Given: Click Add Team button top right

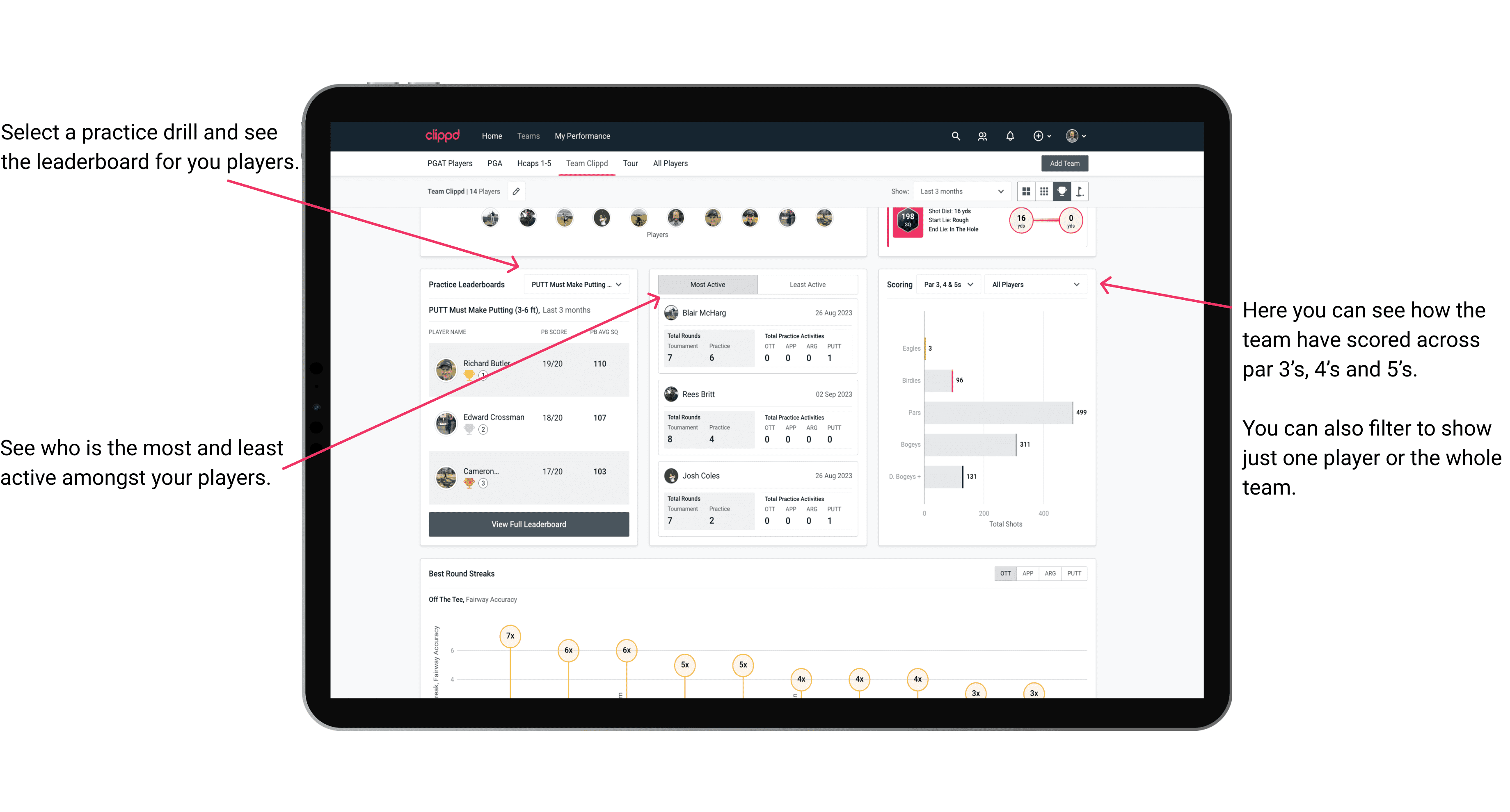Looking at the screenshot, I should pos(1065,163).
